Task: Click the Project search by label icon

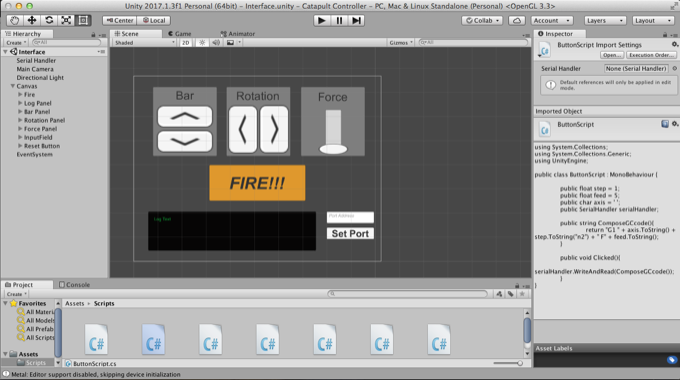Action: tap(510, 294)
